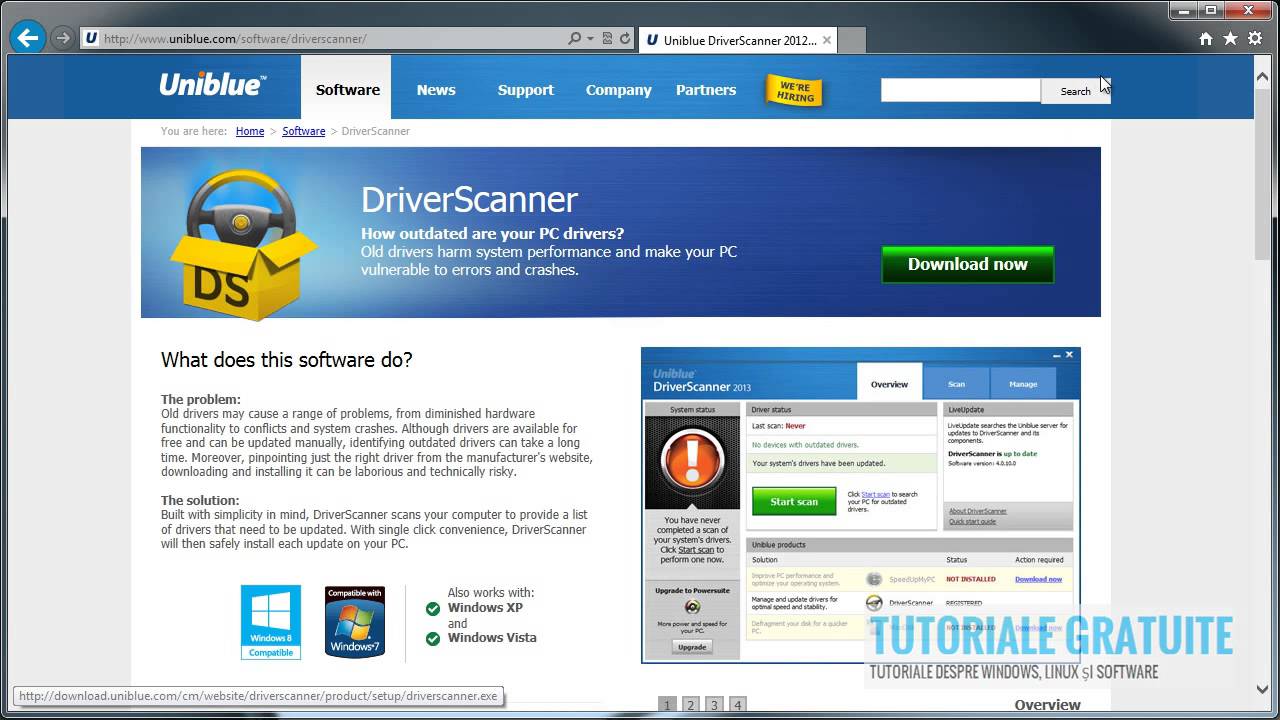Follow the Home breadcrumb link
This screenshot has width=1280, height=720.
[250, 131]
